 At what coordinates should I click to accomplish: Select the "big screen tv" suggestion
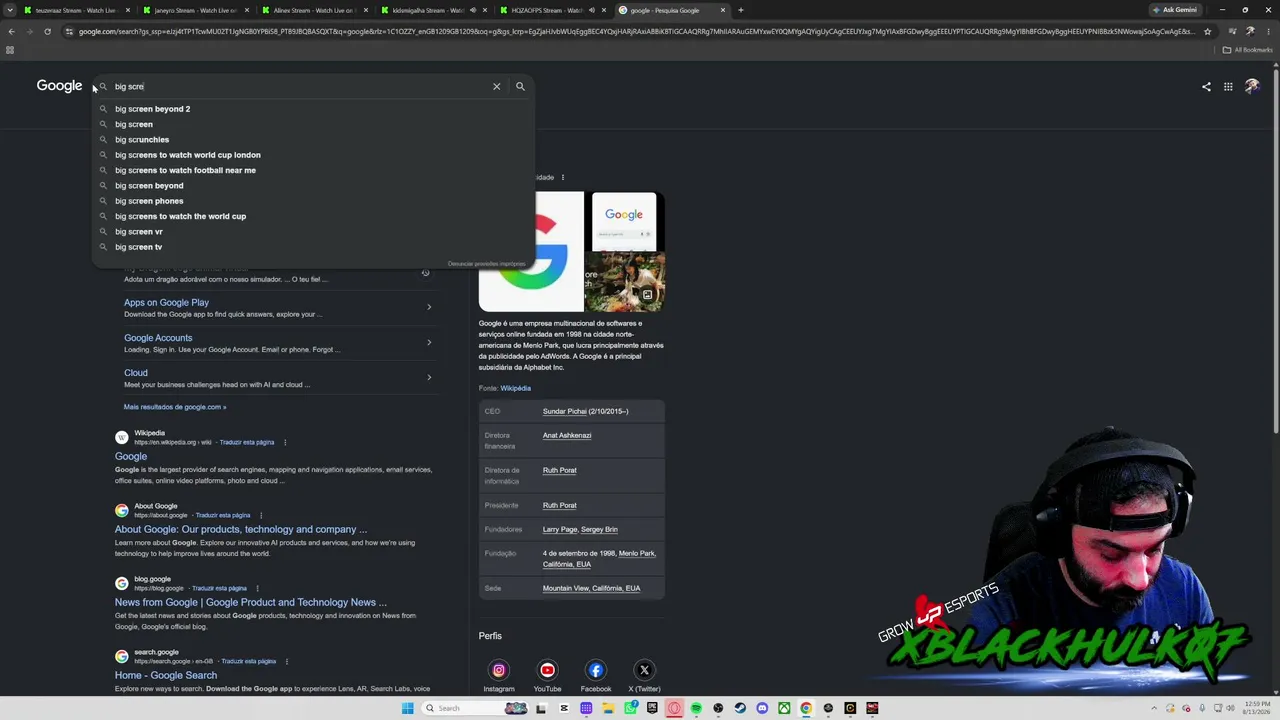[138, 247]
